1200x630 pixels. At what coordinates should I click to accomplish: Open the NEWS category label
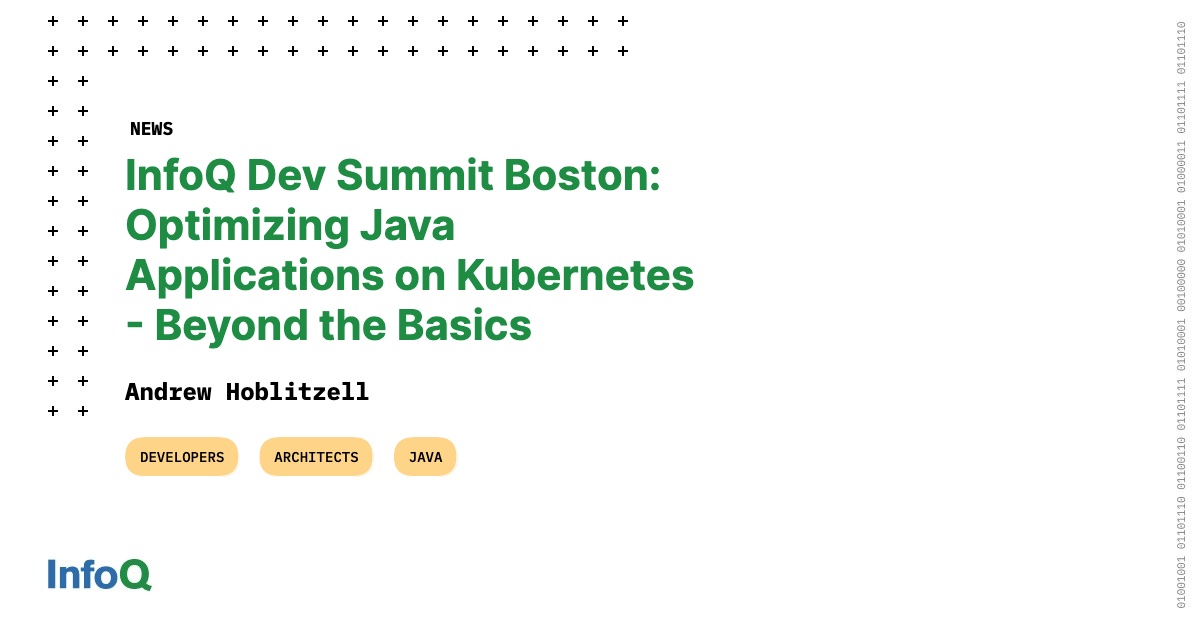tap(152, 129)
